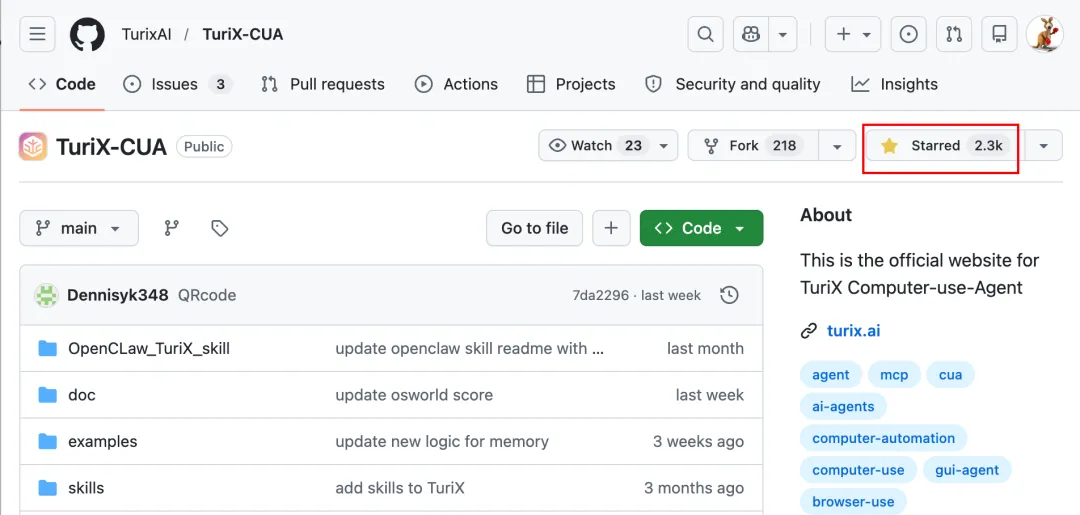This screenshot has width=1080, height=515.
Task: Toggle the Starred button
Action: tap(940, 146)
